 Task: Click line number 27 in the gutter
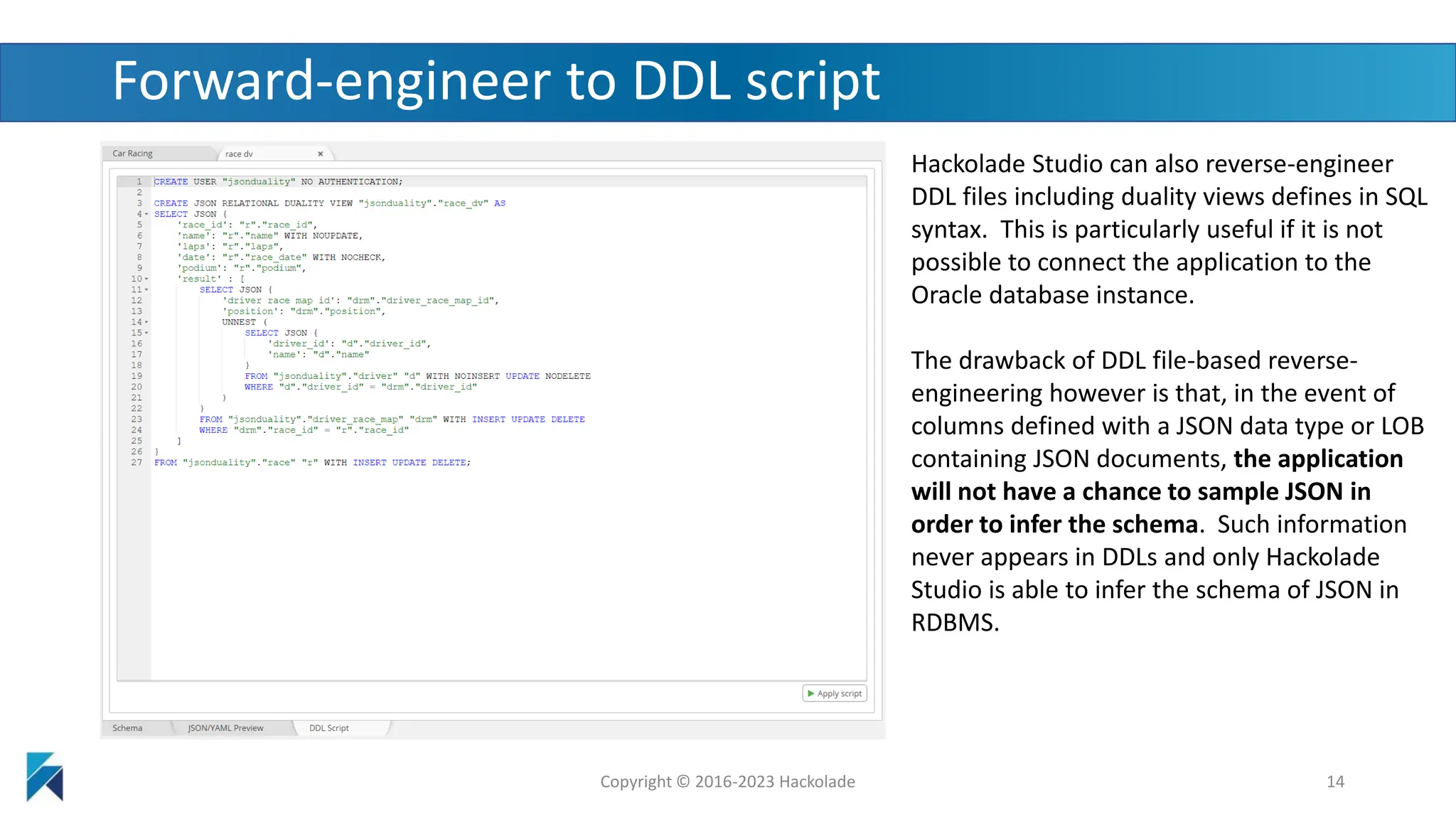pos(136,463)
